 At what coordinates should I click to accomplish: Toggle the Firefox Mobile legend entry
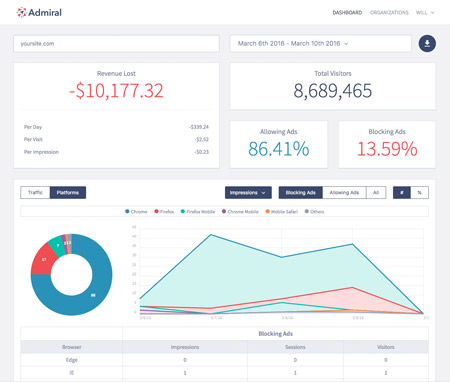tap(198, 211)
